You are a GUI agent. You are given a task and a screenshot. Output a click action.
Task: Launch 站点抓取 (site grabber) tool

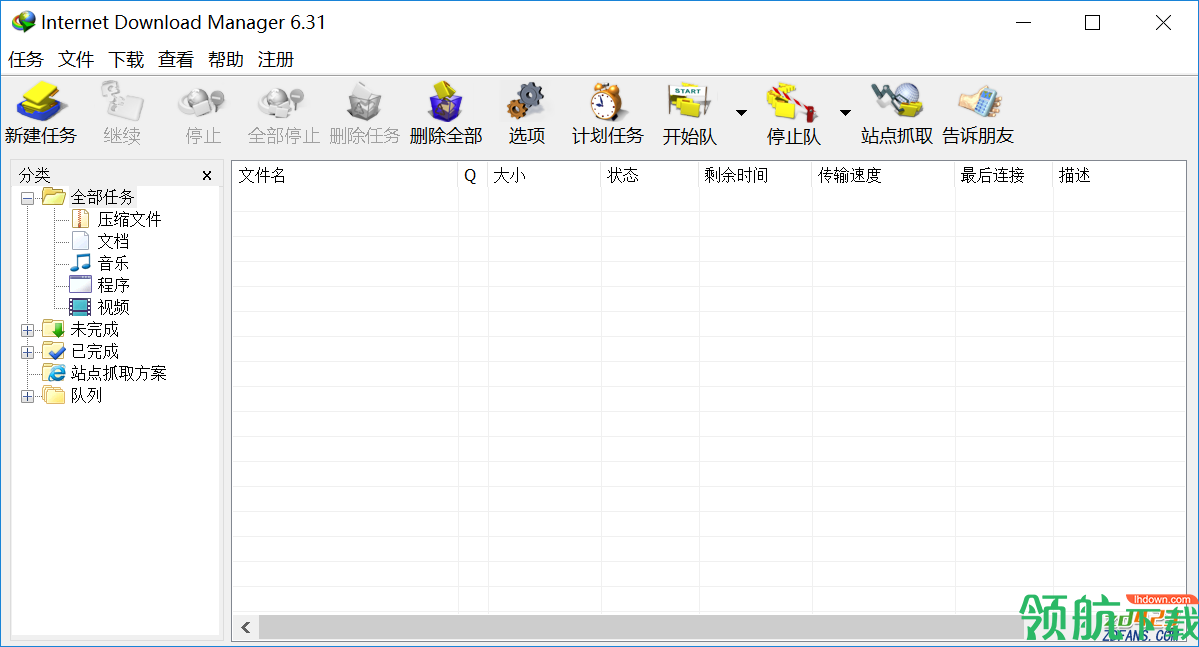(x=897, y=102)
